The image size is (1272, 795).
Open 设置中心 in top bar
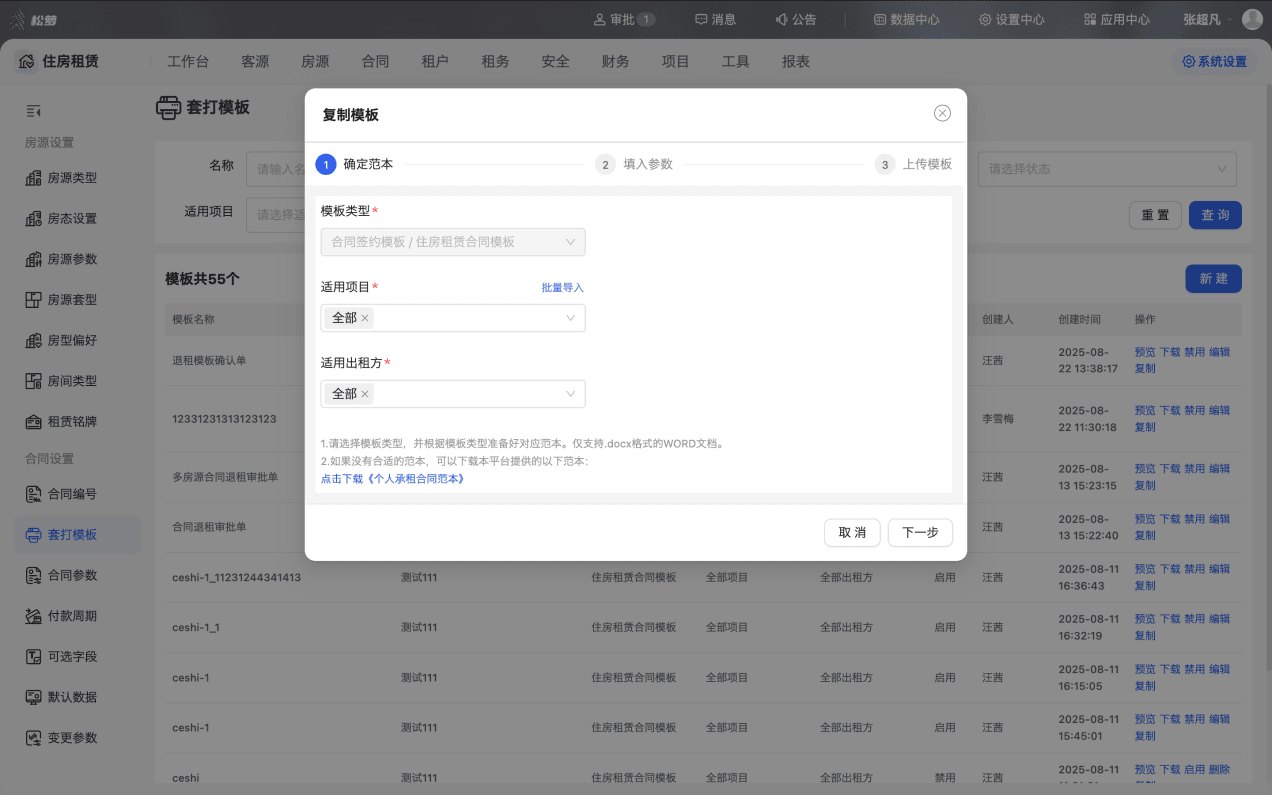(1012, 19)
